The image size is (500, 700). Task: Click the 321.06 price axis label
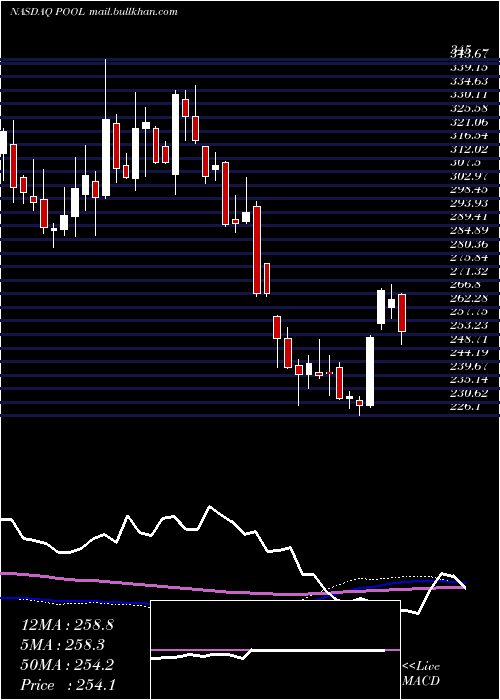(469, 121)
